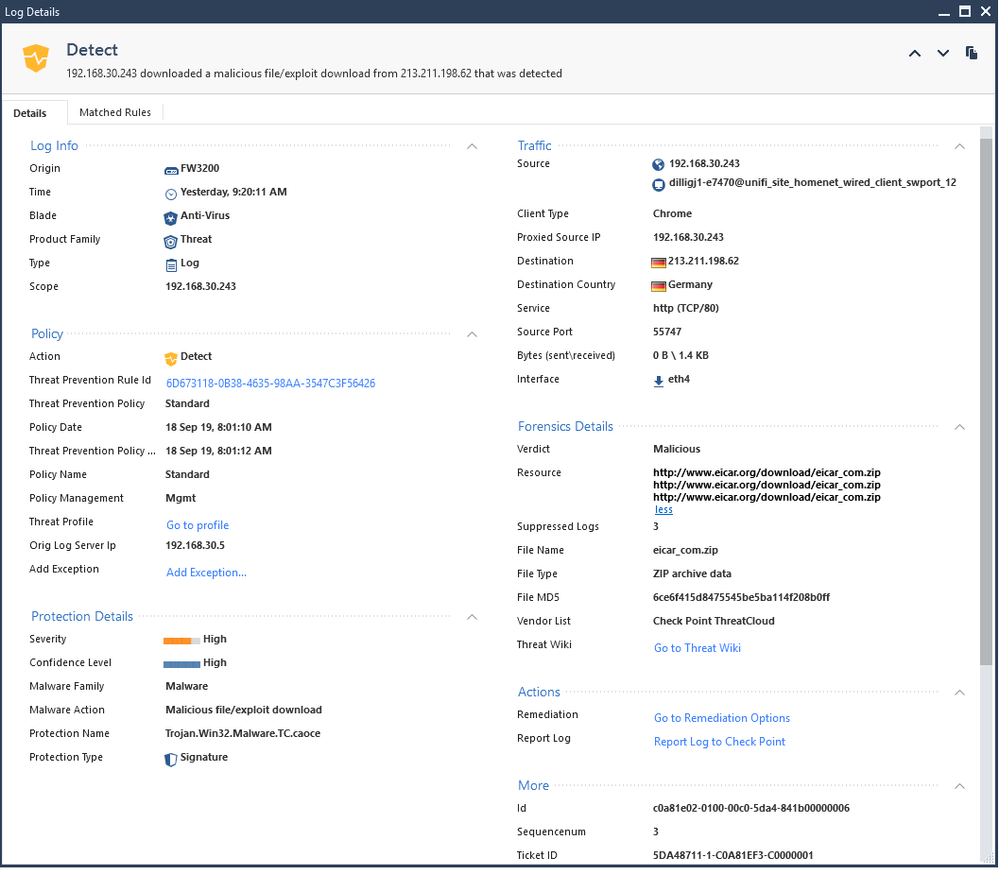Click the Signature protection type shield icon
999x871 pixels.
(171, 758)
